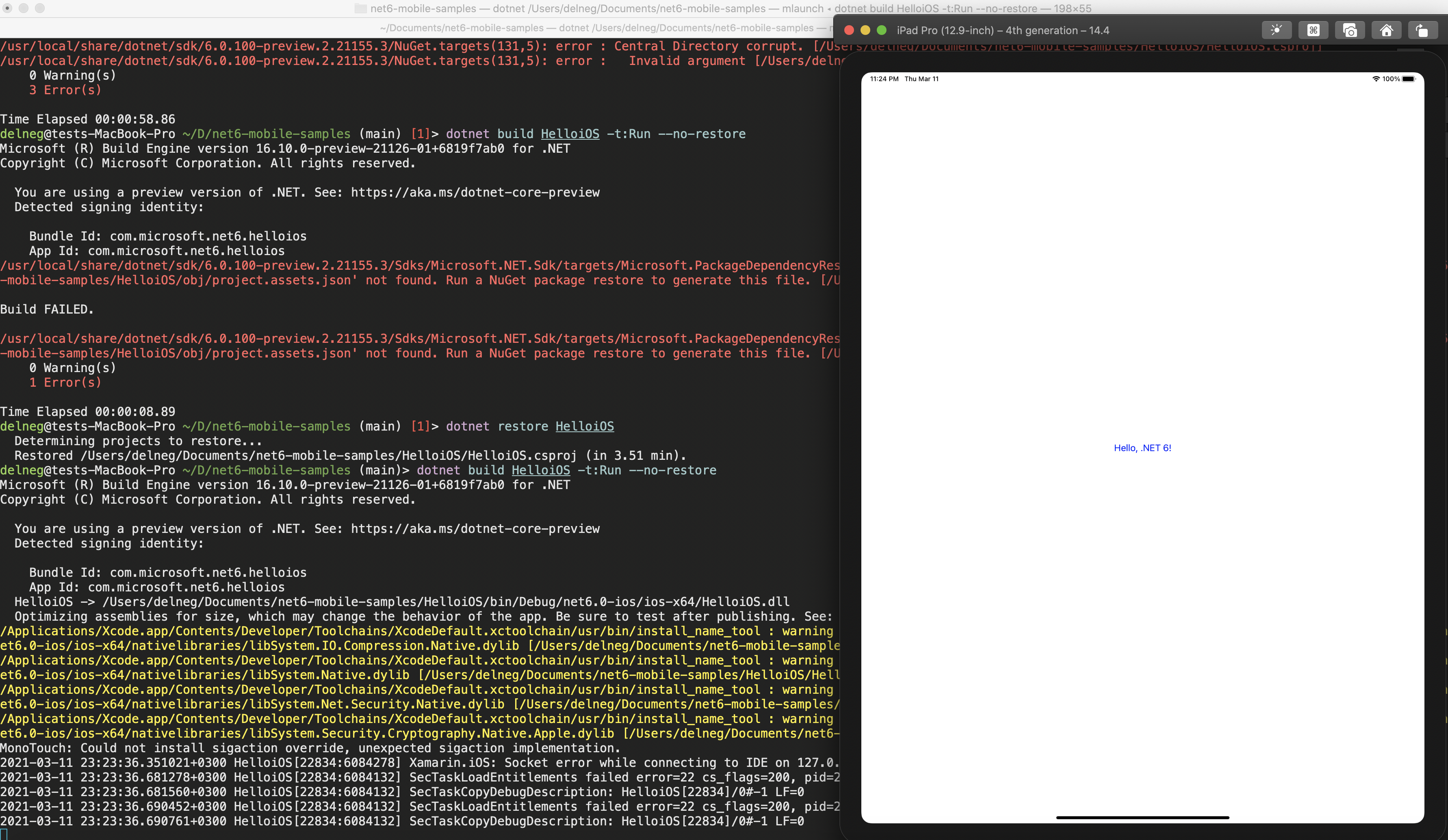1448x840 pixels.
Task: Toggle keyboard capture command-key icon
Action: point(1313,30)
